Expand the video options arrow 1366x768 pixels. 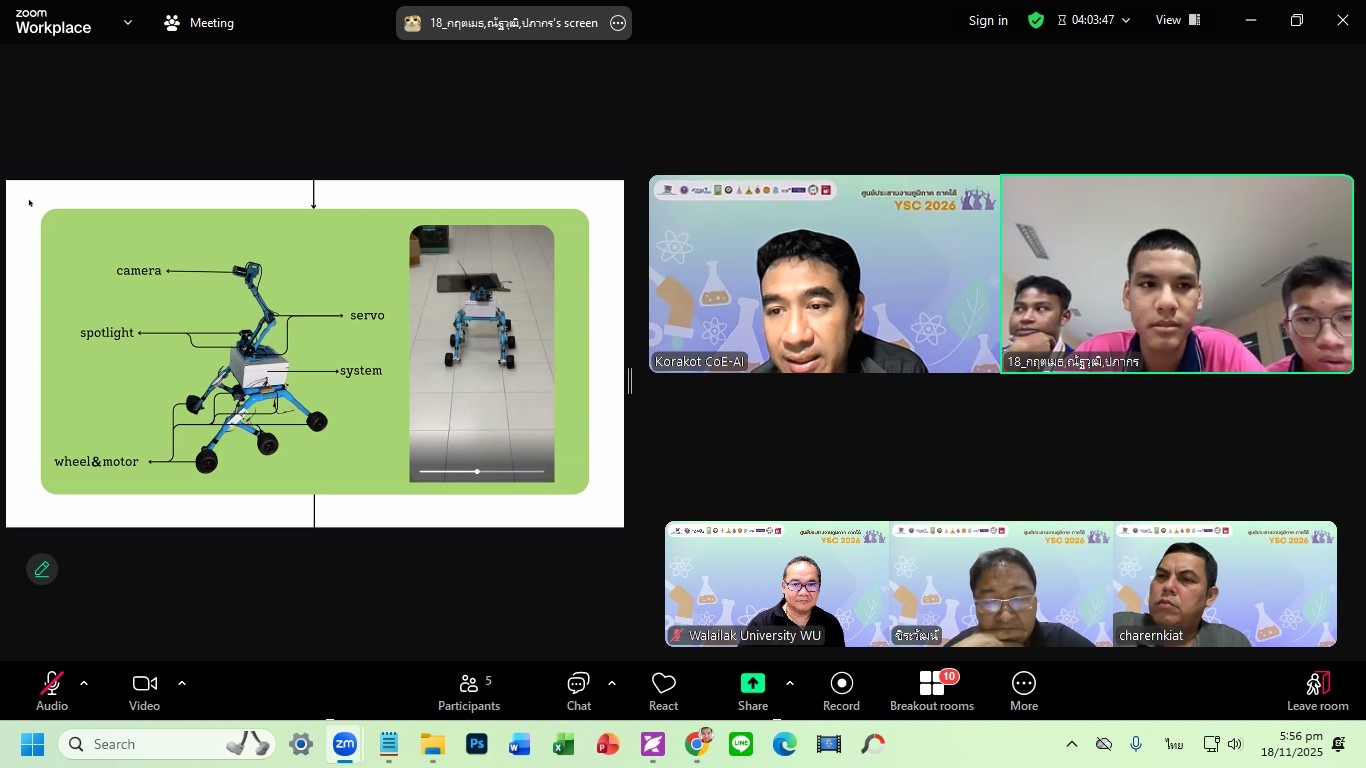(182, 684)
